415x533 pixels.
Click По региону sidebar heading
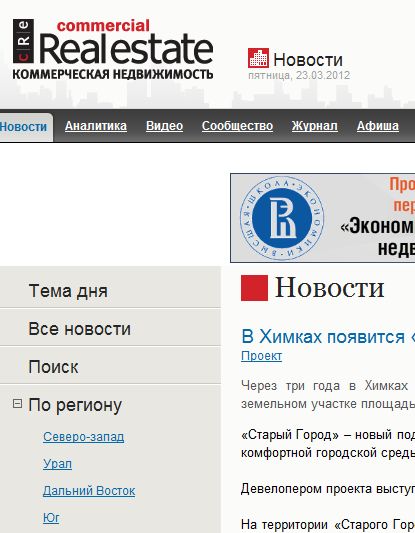pos(75,405)
